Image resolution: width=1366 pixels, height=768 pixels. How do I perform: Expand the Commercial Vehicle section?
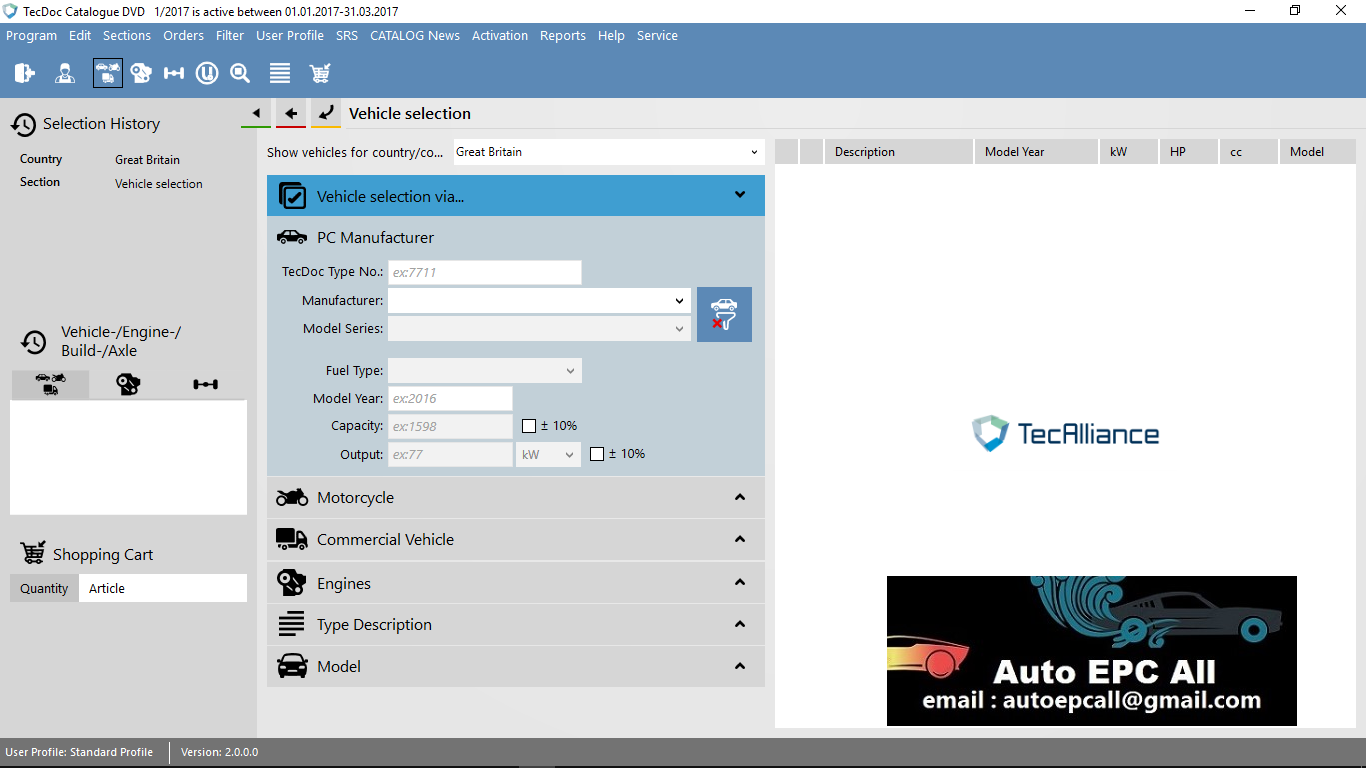pos(740,539)
